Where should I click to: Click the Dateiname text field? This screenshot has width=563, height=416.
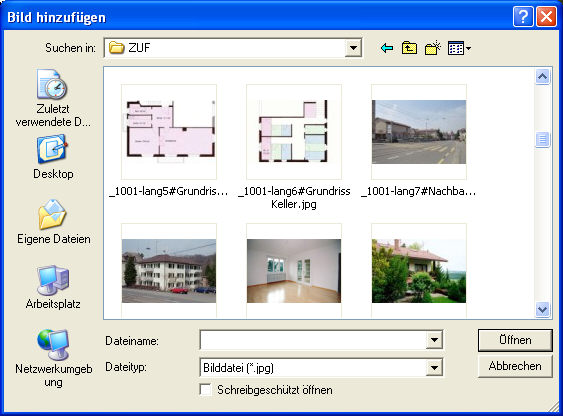pos(313,340)
